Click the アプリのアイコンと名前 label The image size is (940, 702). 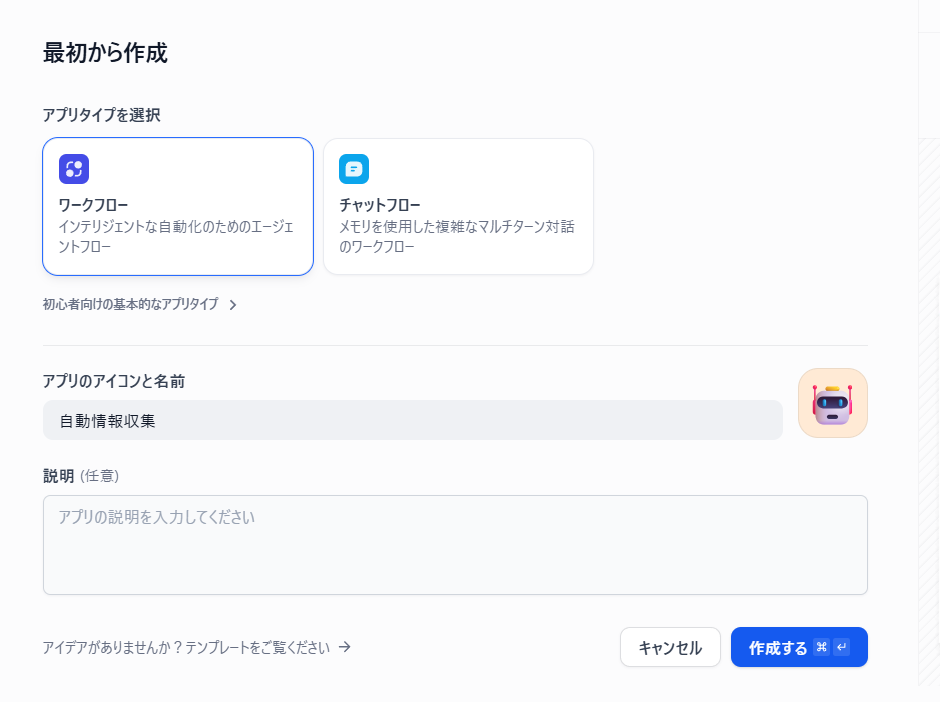coord(113,381)
